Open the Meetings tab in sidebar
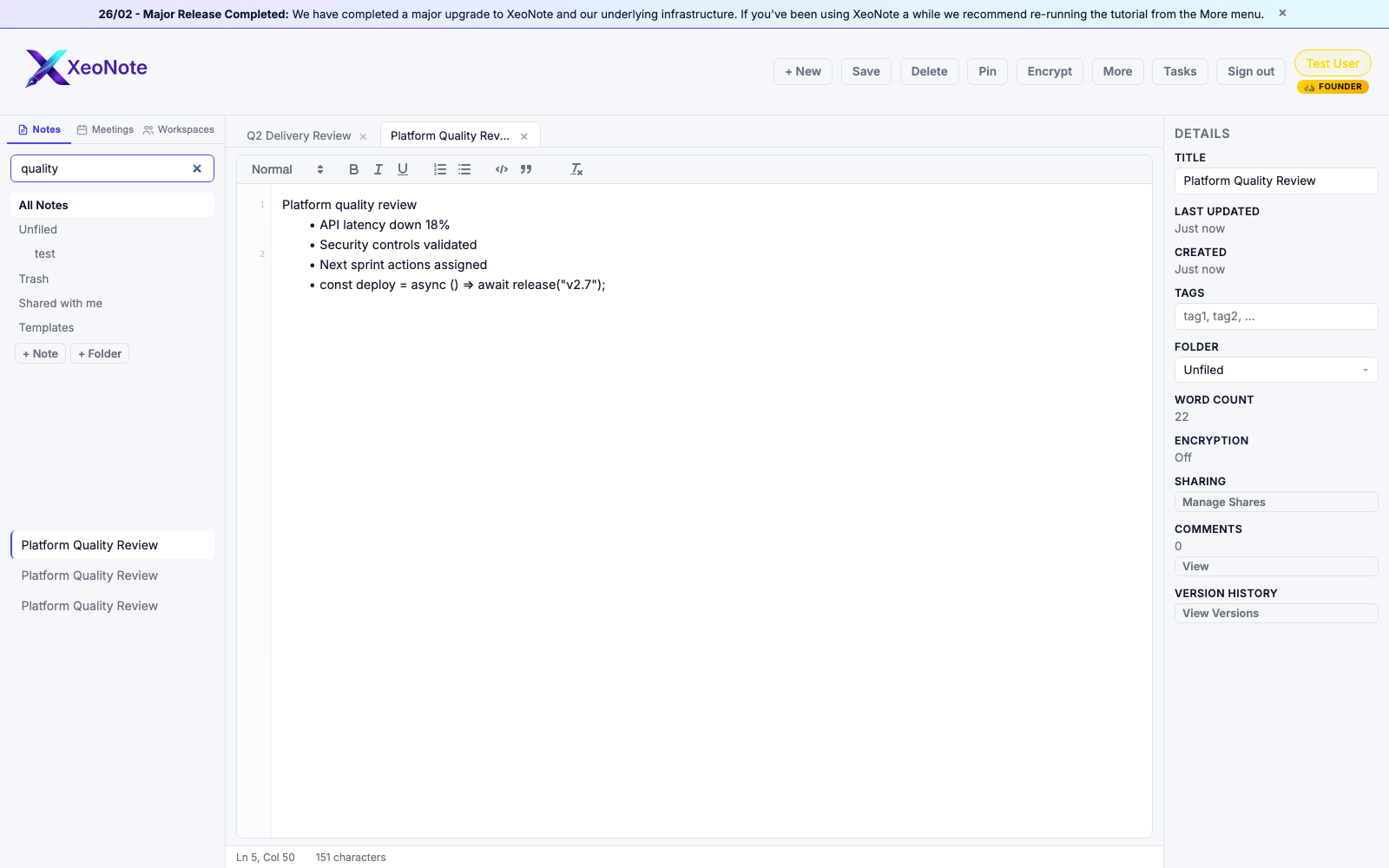1389x868 pixels. coord(104,129)
